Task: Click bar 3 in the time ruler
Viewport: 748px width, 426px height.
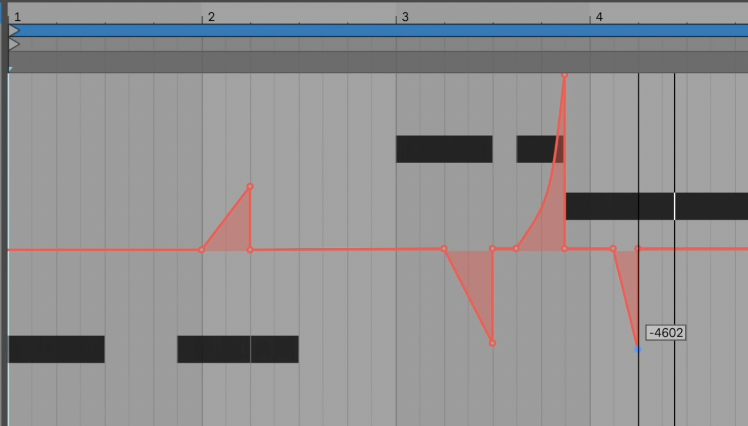Action: (x=405, y=17)
